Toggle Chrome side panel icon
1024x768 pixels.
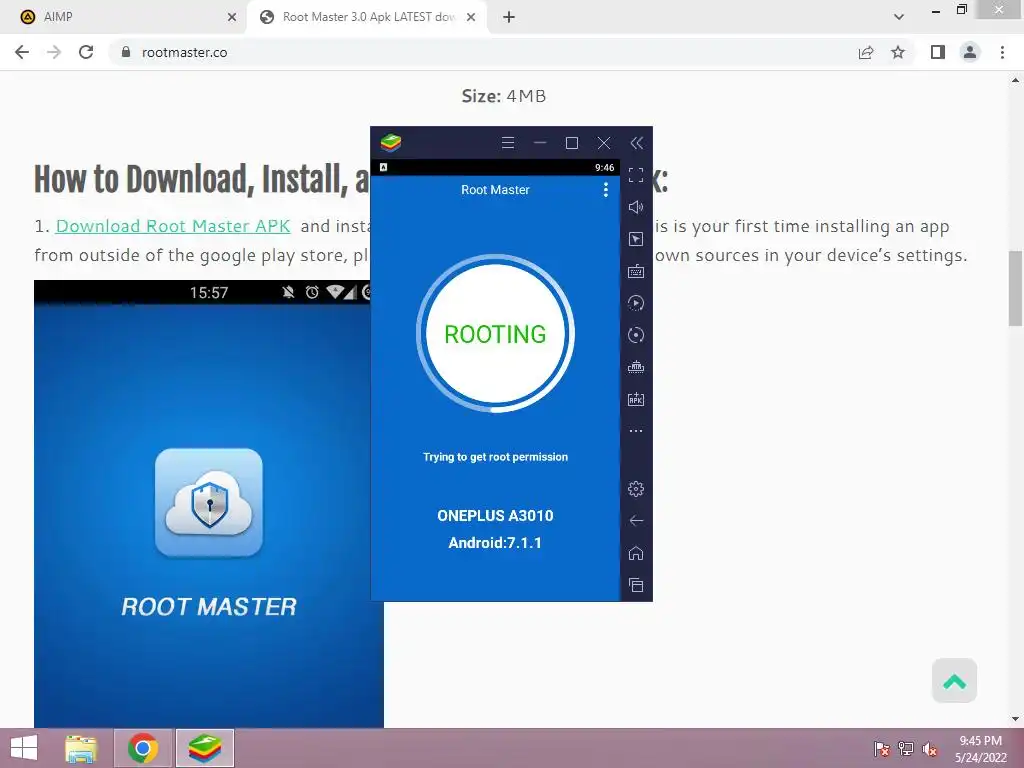[938, 52]
